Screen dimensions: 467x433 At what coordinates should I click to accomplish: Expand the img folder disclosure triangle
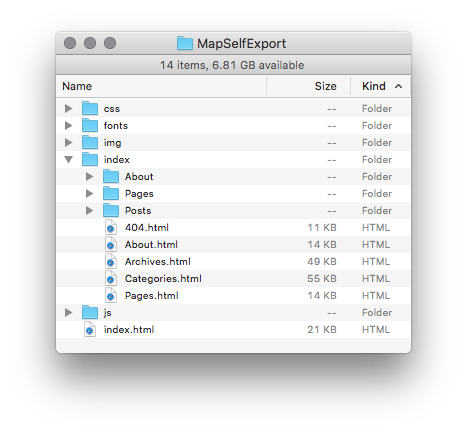tap(69, 142)
